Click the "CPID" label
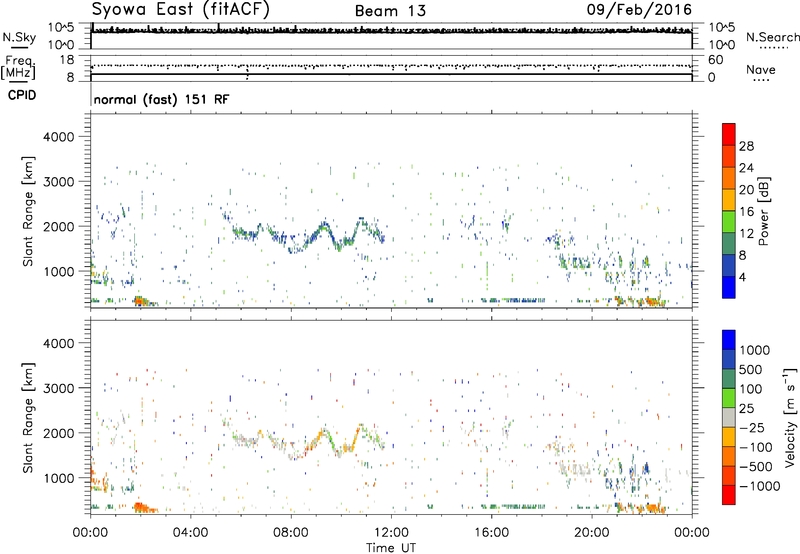 (22, 95)
